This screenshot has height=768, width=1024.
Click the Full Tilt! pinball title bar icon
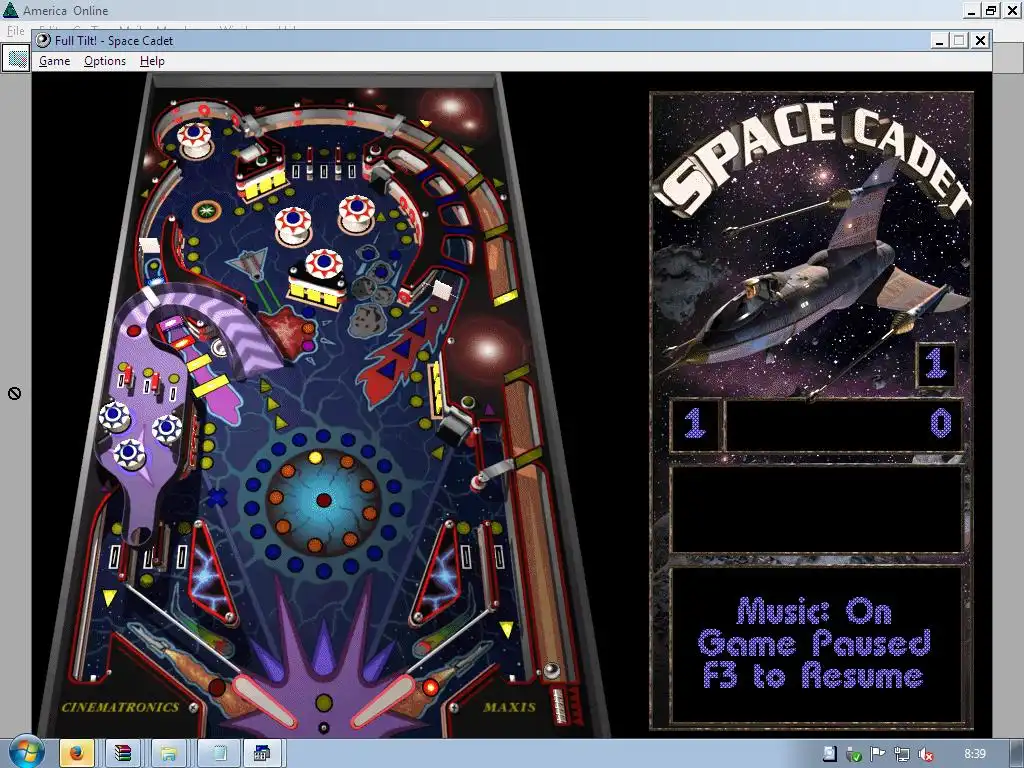click(x=43, y=40)
